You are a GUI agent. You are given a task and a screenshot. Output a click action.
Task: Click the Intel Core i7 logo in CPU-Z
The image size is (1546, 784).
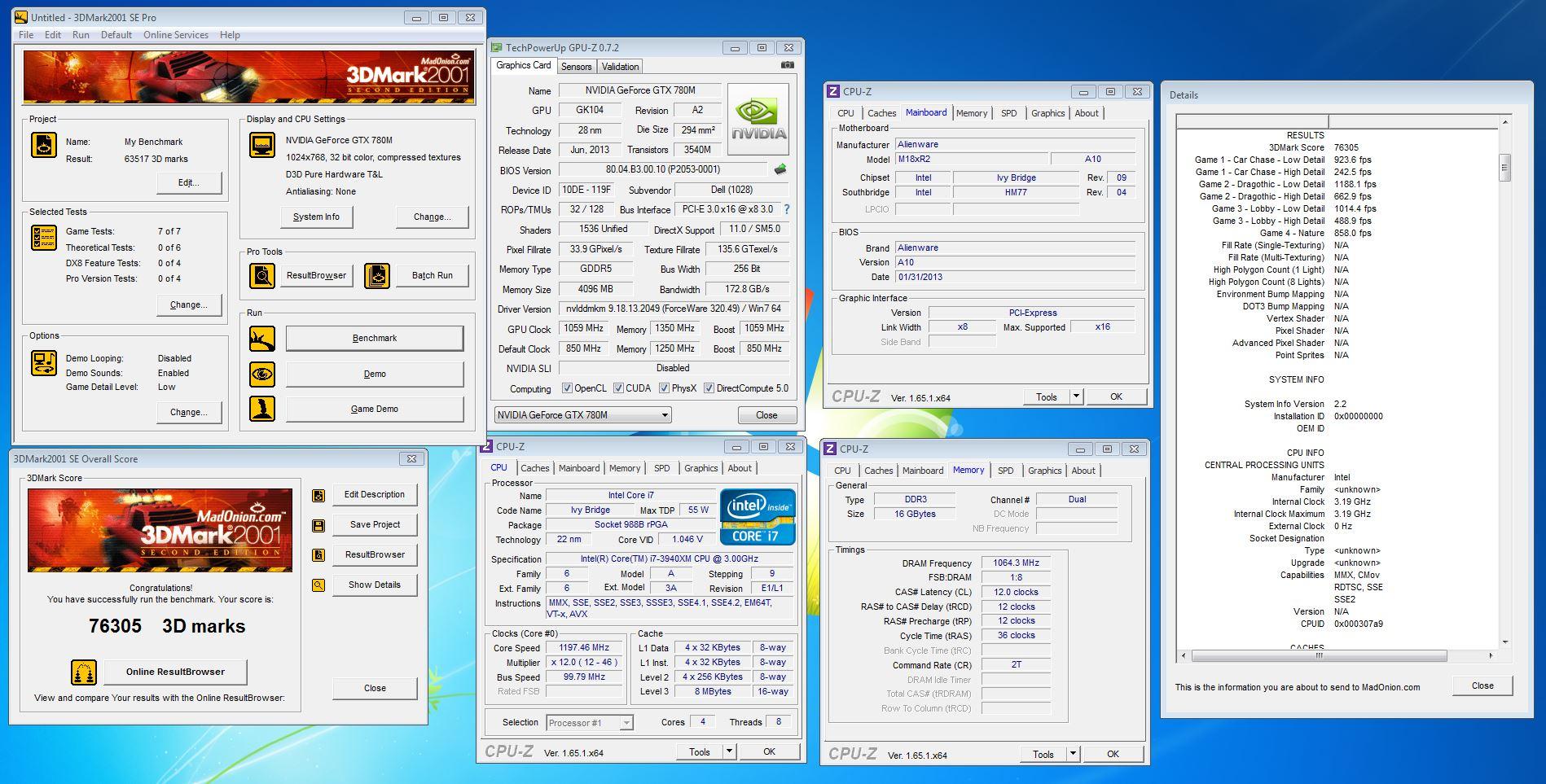click(758, 517)
